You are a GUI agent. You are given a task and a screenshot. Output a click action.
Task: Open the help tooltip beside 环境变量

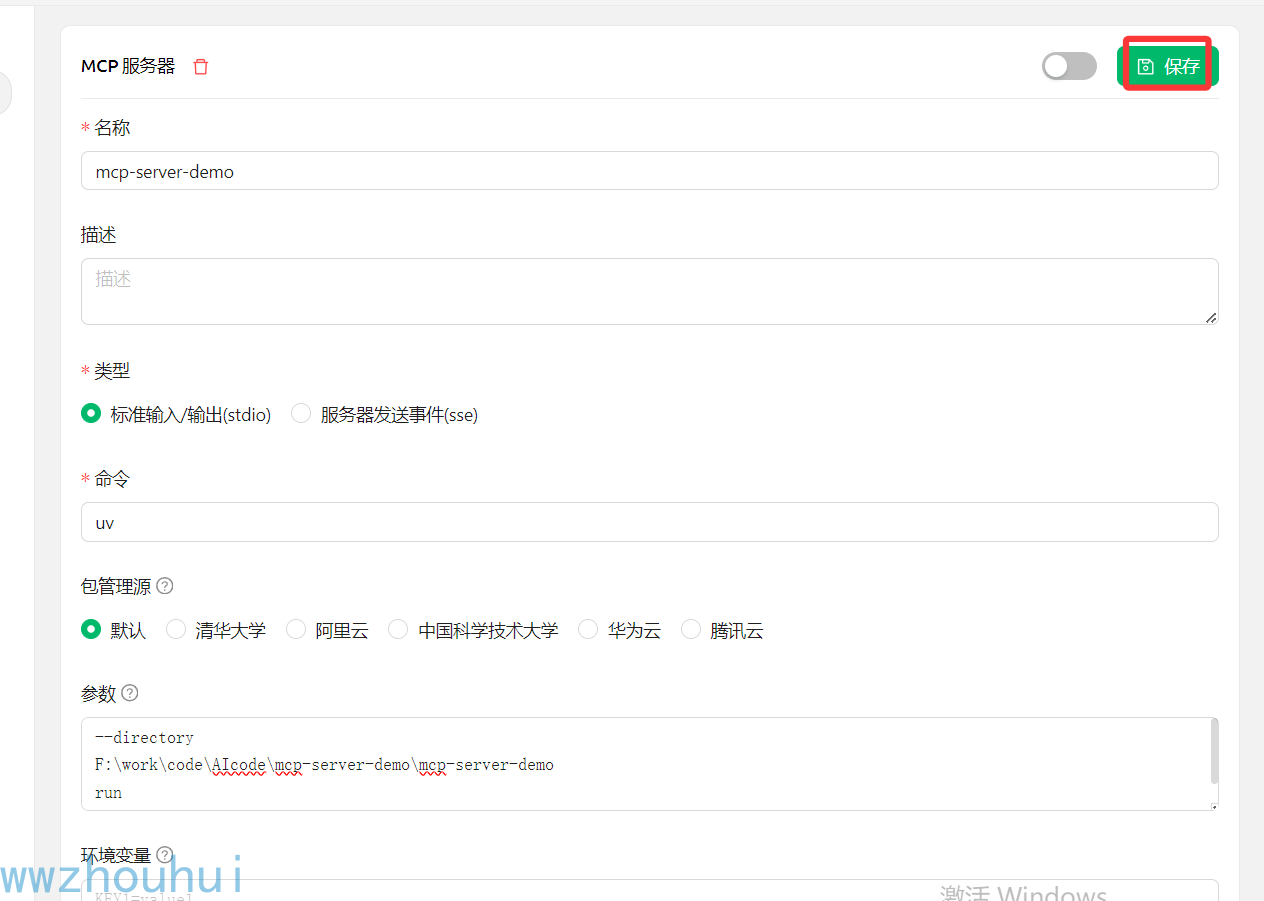pyautogui.click(x=164, y=854)
